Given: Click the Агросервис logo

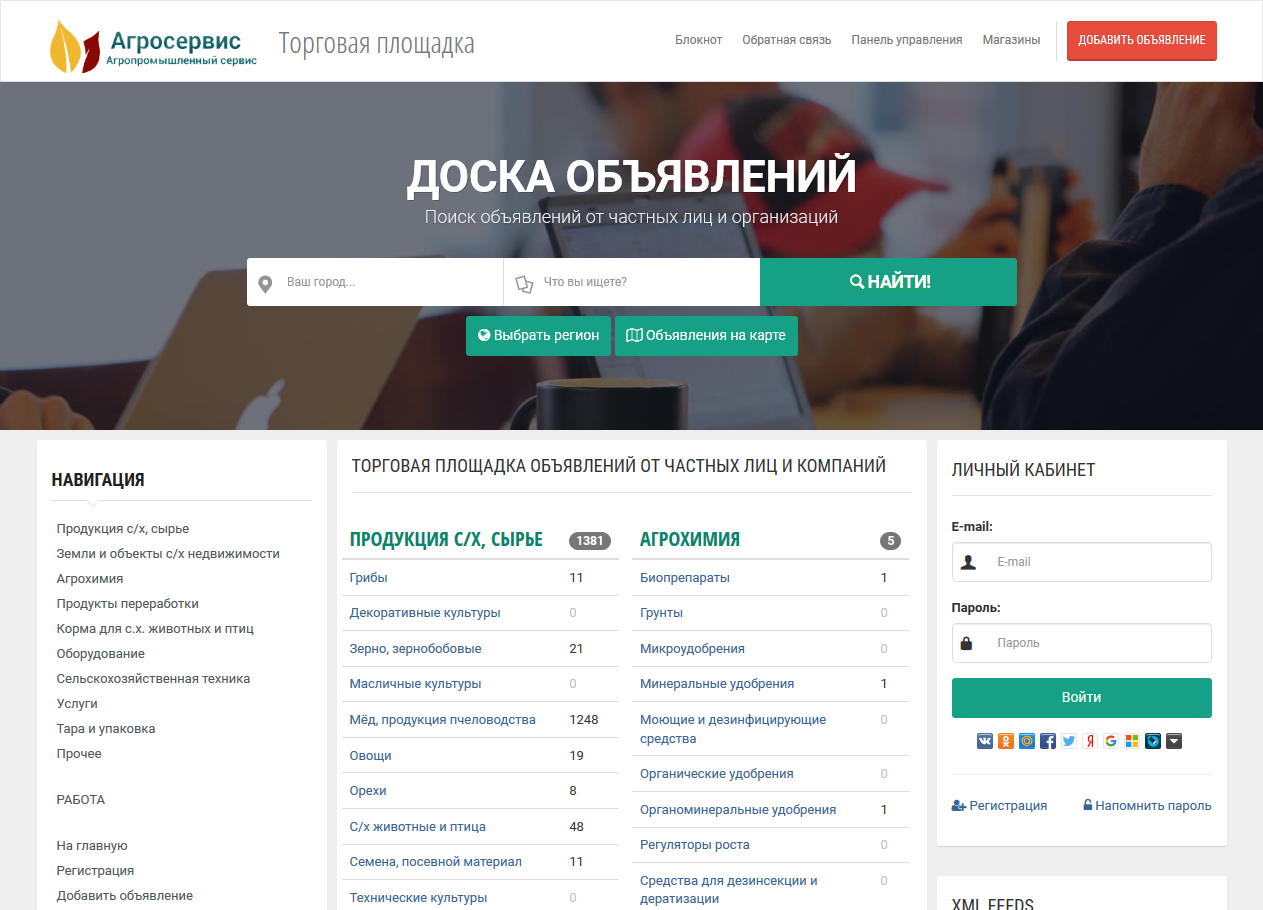Looking at the screenshot, I should [154, 46].
